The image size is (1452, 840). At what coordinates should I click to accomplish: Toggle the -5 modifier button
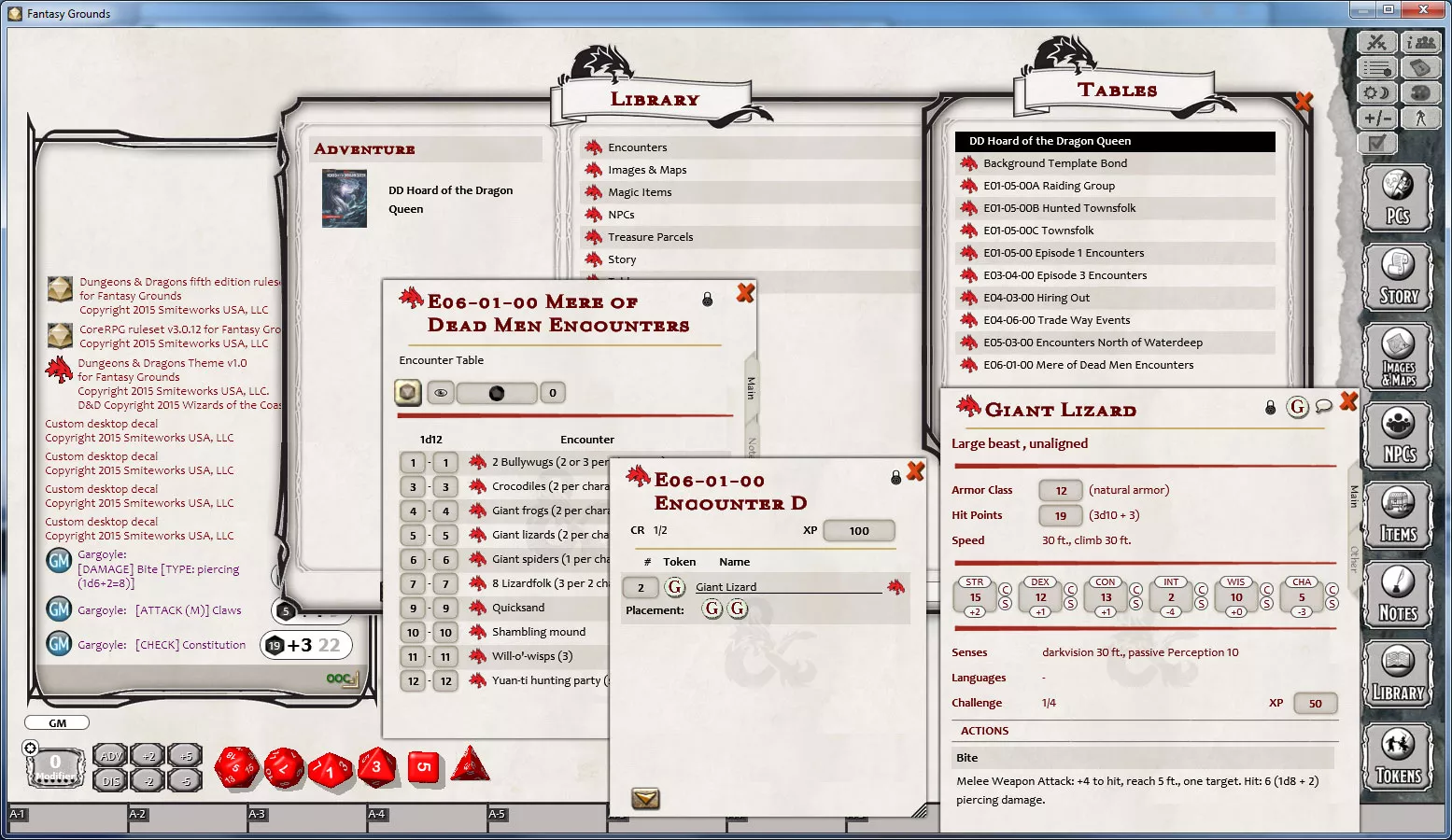186,780
